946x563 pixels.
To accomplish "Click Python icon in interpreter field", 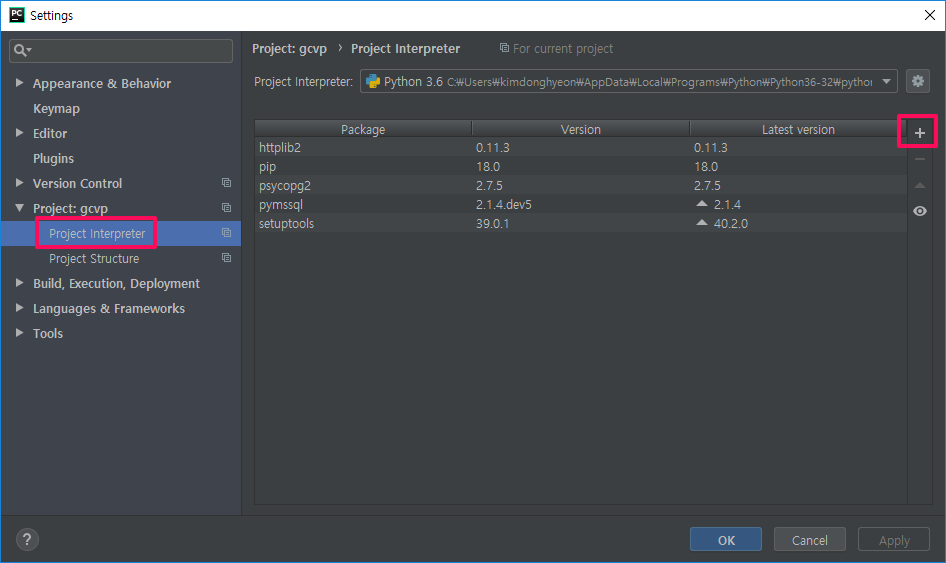I will tap(373, 81).
